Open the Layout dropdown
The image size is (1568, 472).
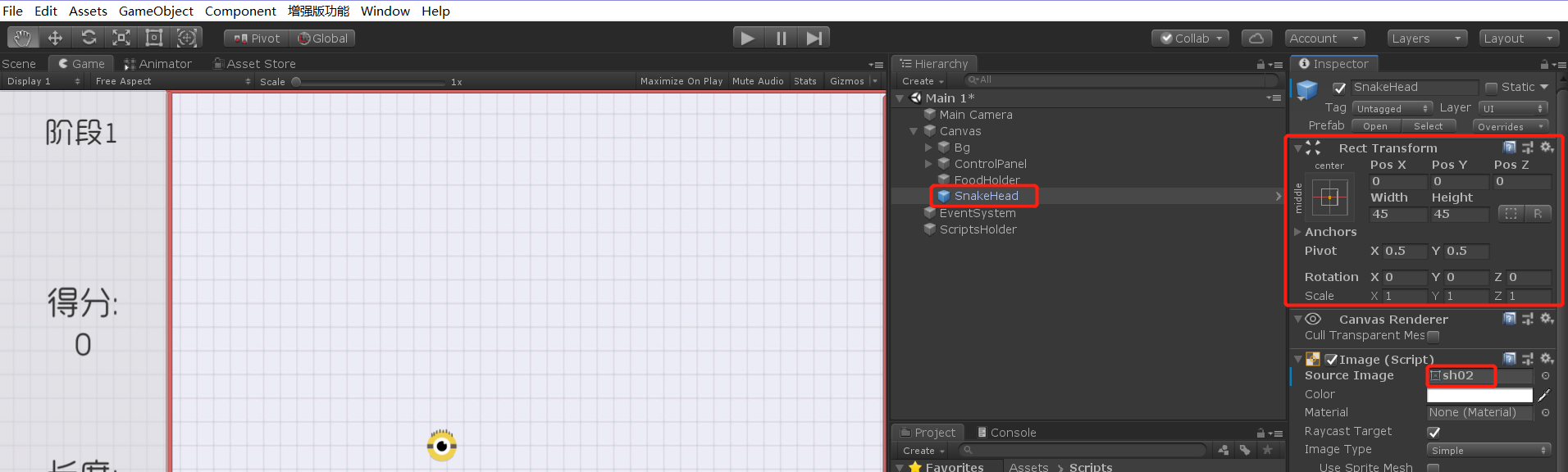1520,39
